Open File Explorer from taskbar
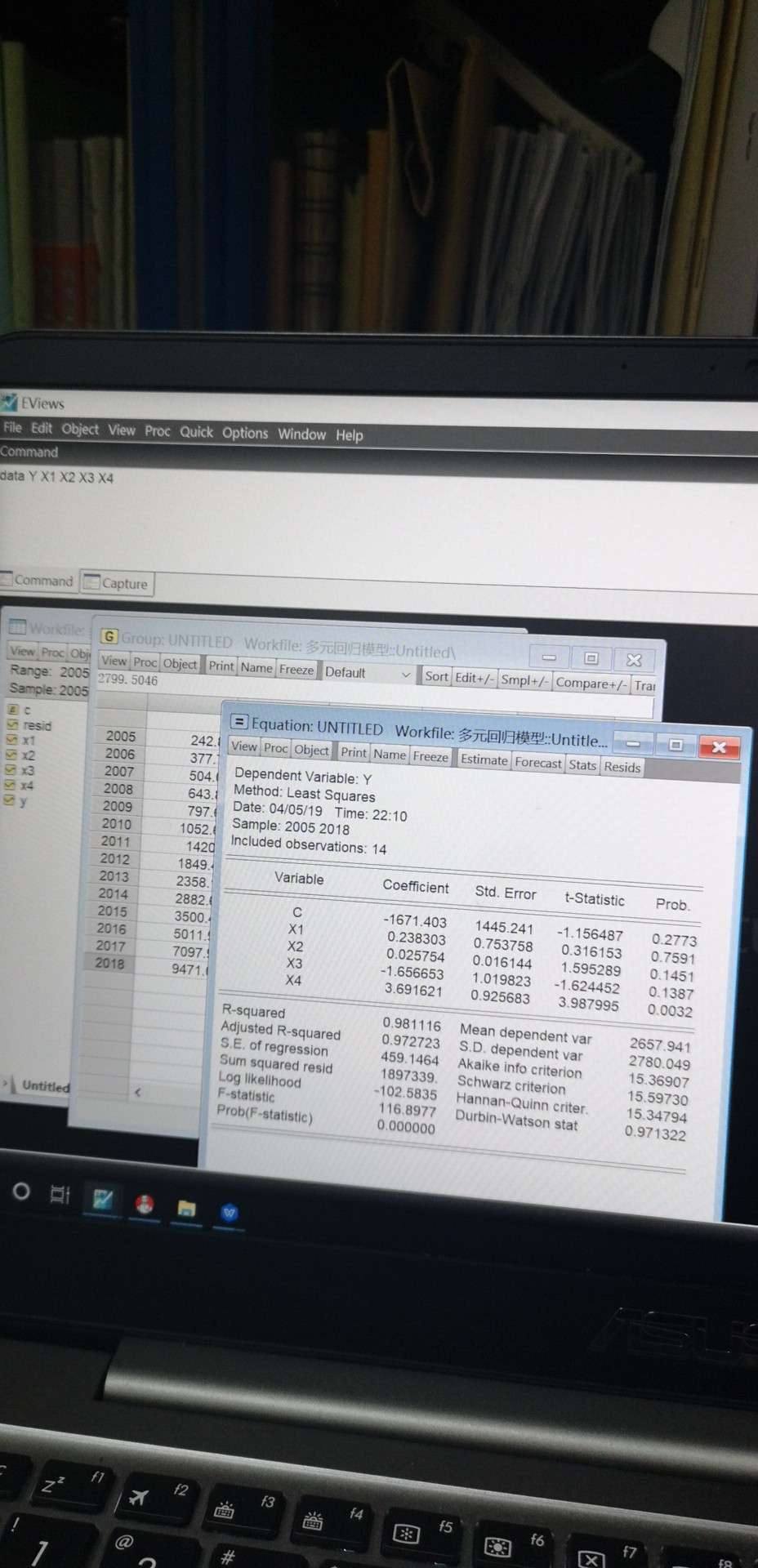The image size is (758, 1568). tap(186, 1208)
